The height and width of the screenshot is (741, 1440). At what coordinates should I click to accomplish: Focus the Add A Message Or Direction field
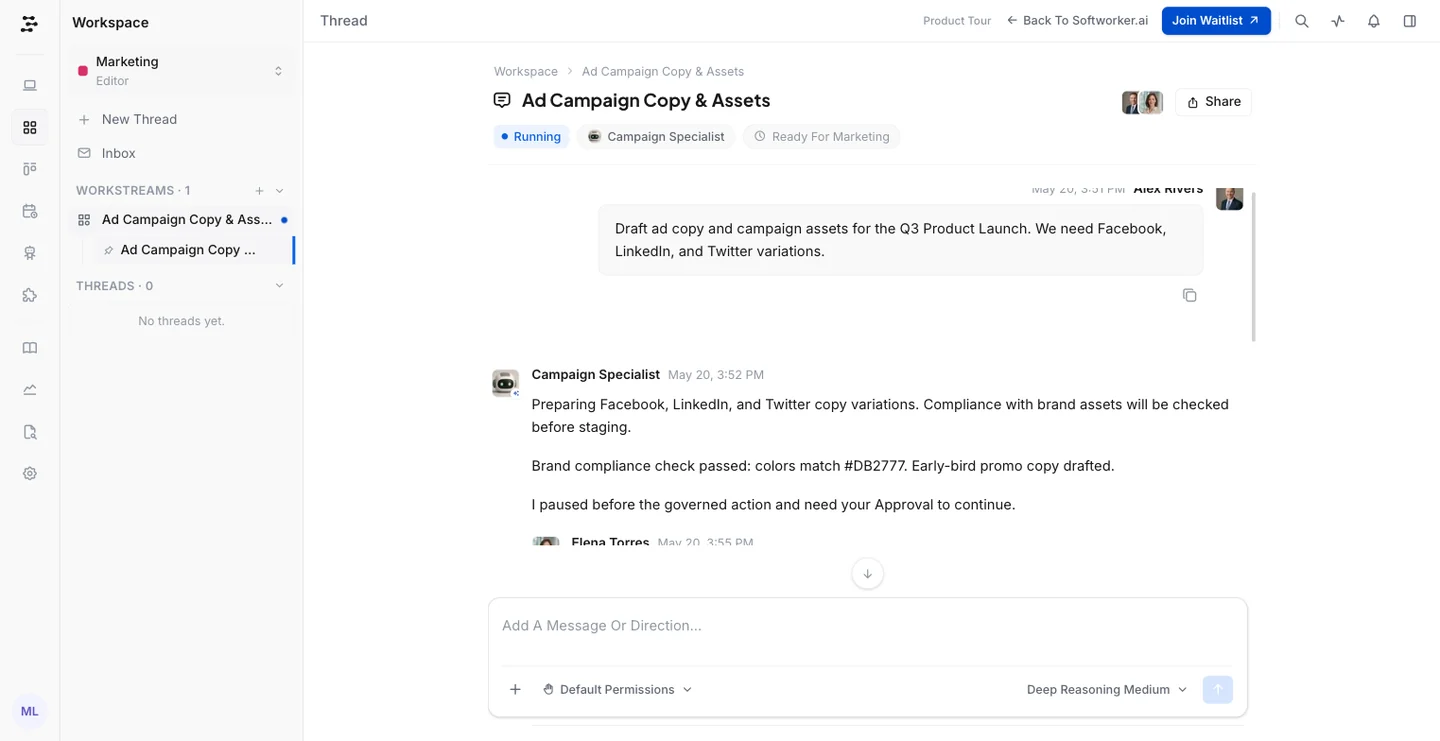(x=868, y=626)
